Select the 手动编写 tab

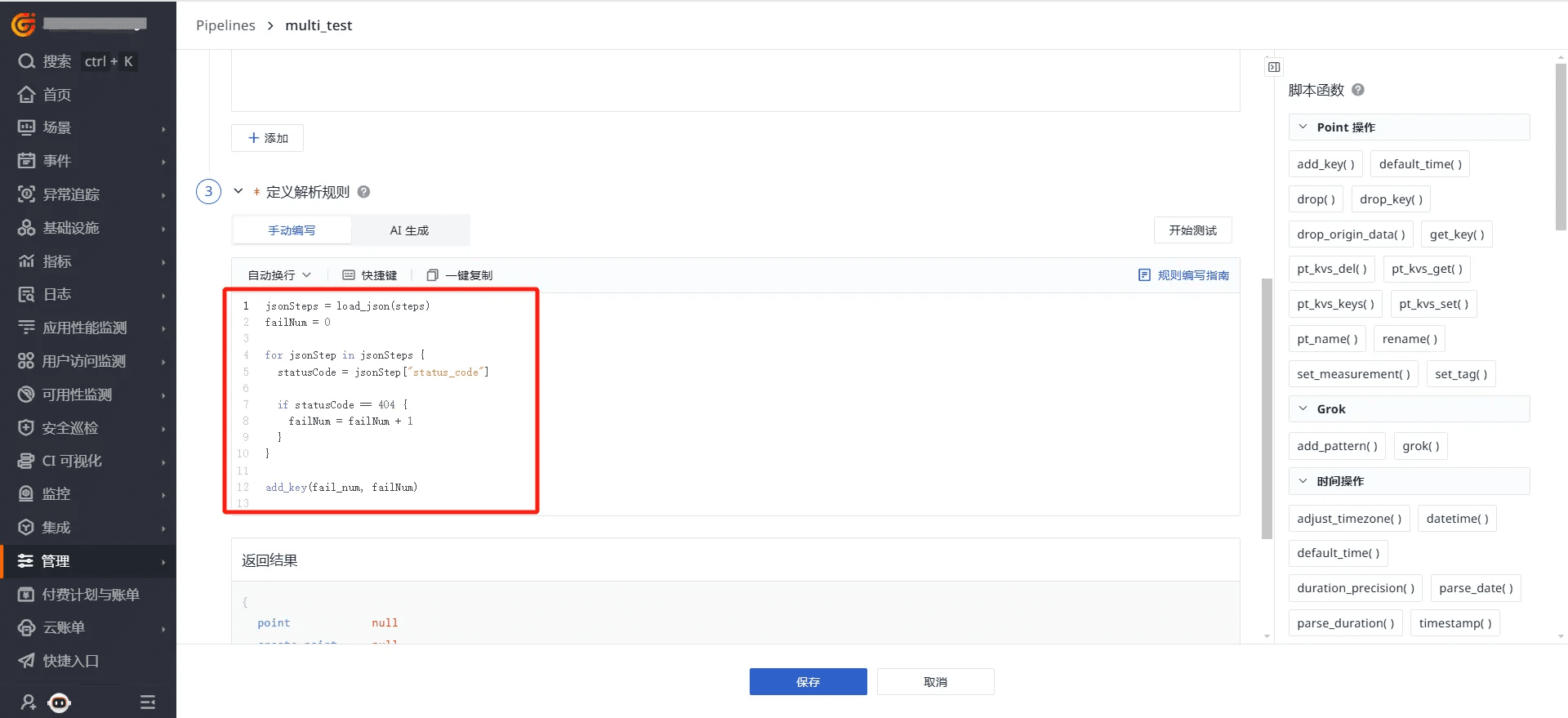(292, 230)
